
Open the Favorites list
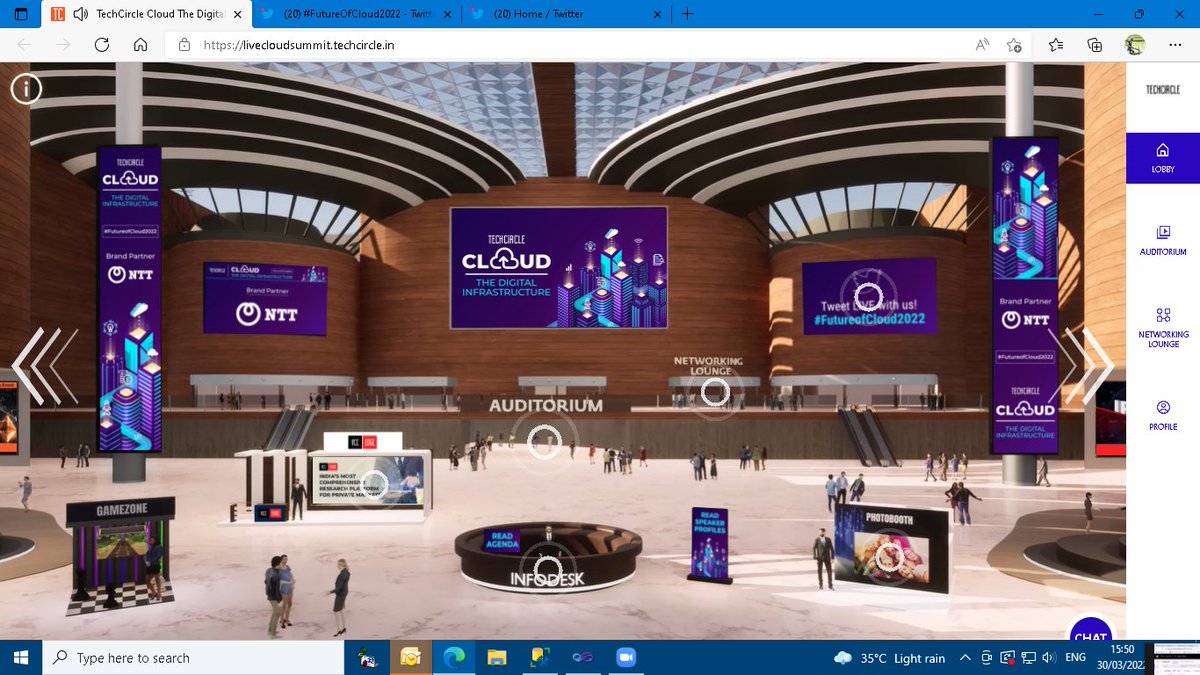click(x=1056, y=45)
